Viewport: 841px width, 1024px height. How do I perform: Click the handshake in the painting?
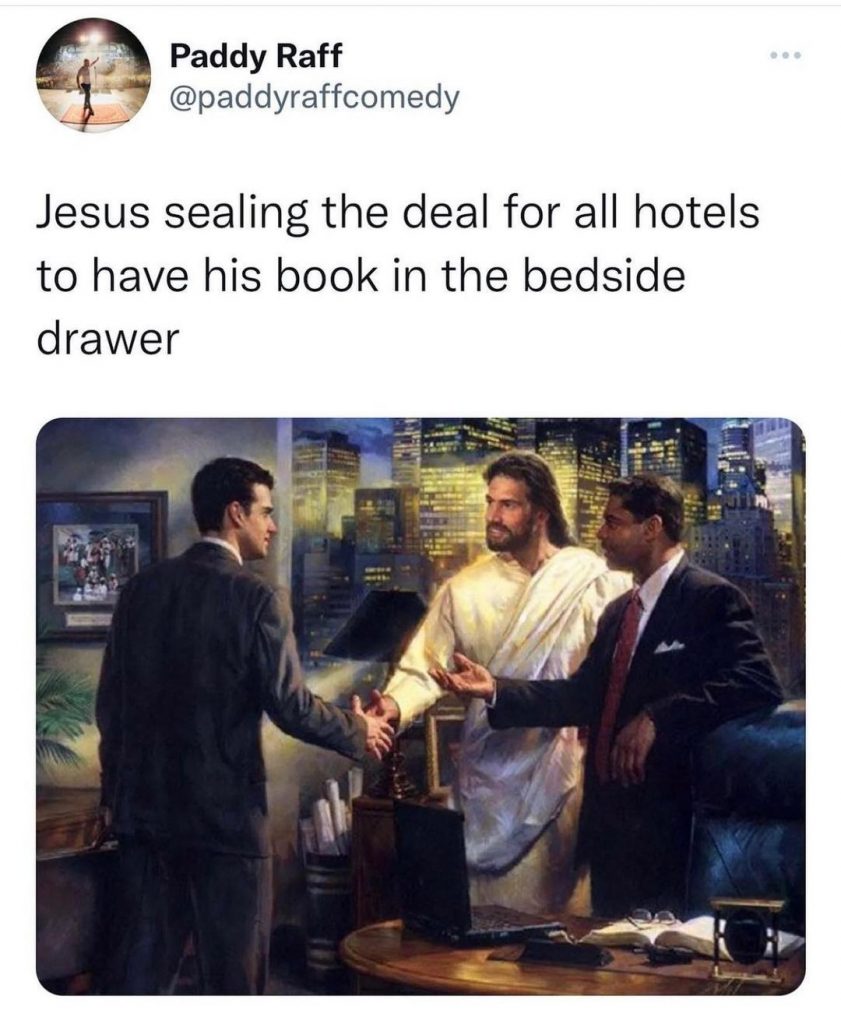(x=375, y=722)
